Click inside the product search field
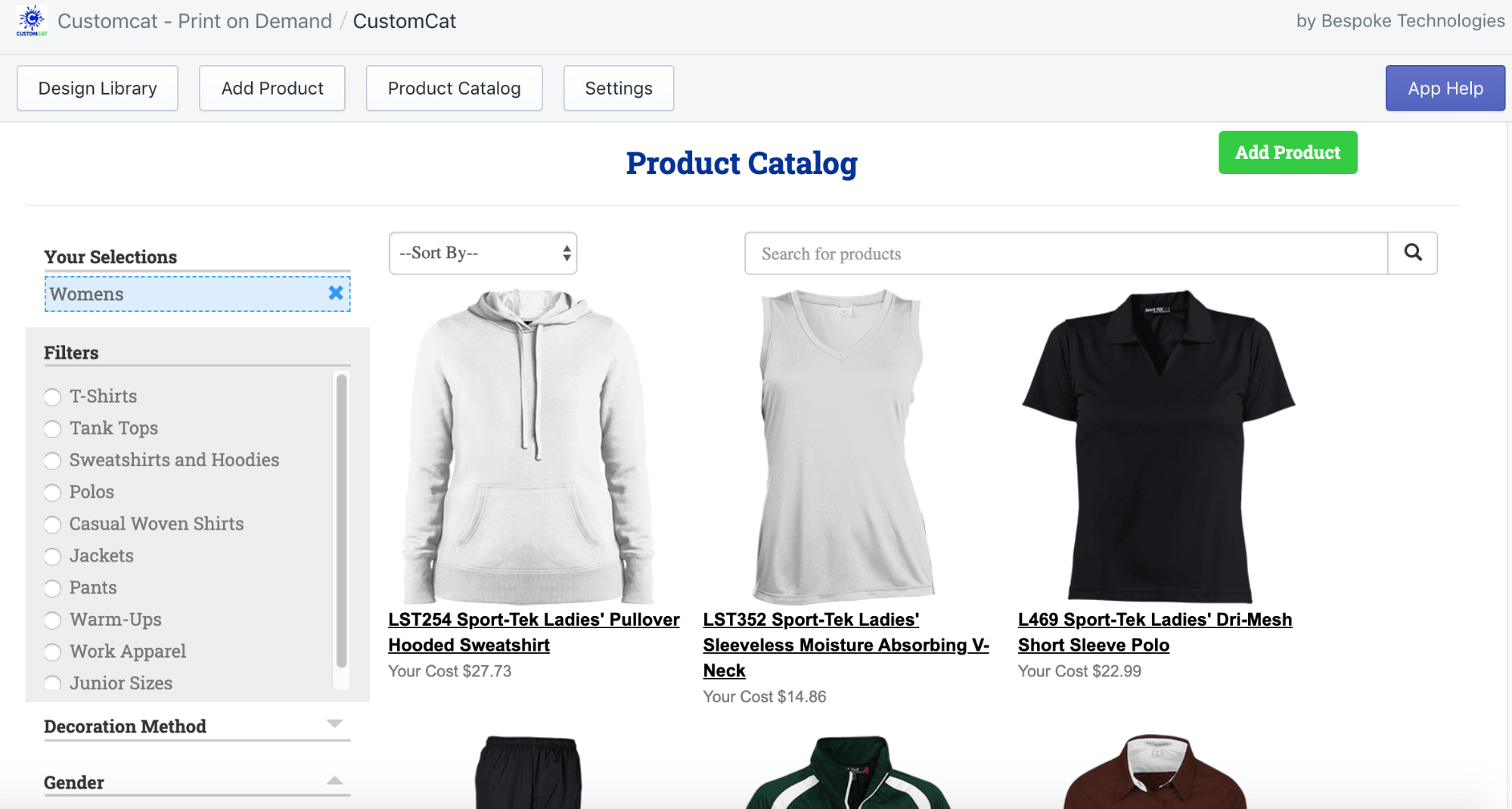This screenshot has height=809, width=1512. [x=1059, y=253]
